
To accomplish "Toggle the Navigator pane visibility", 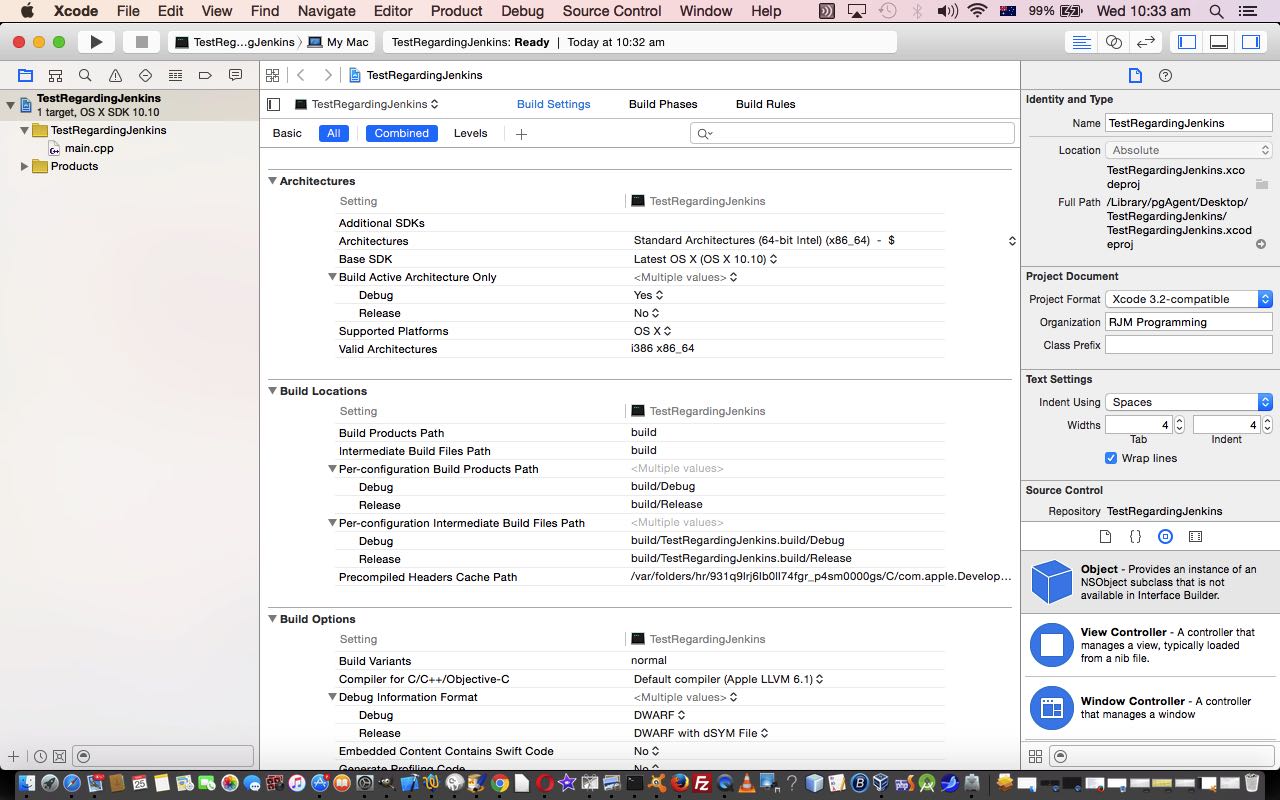I will (1187, 42).
